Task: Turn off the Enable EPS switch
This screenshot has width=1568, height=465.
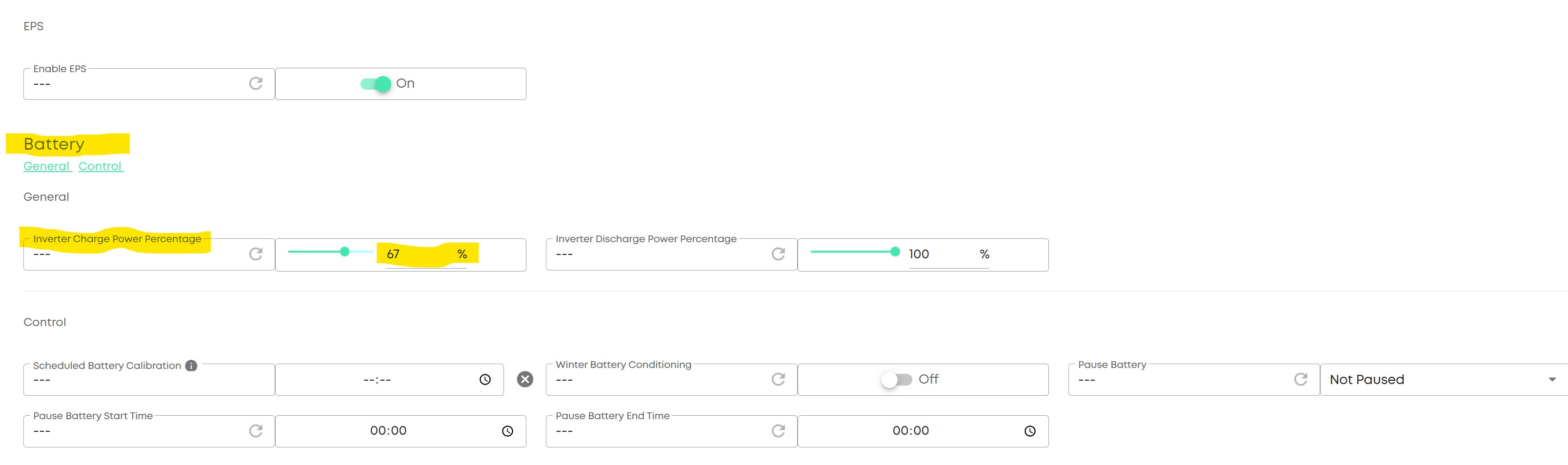Action: [376, 84]
